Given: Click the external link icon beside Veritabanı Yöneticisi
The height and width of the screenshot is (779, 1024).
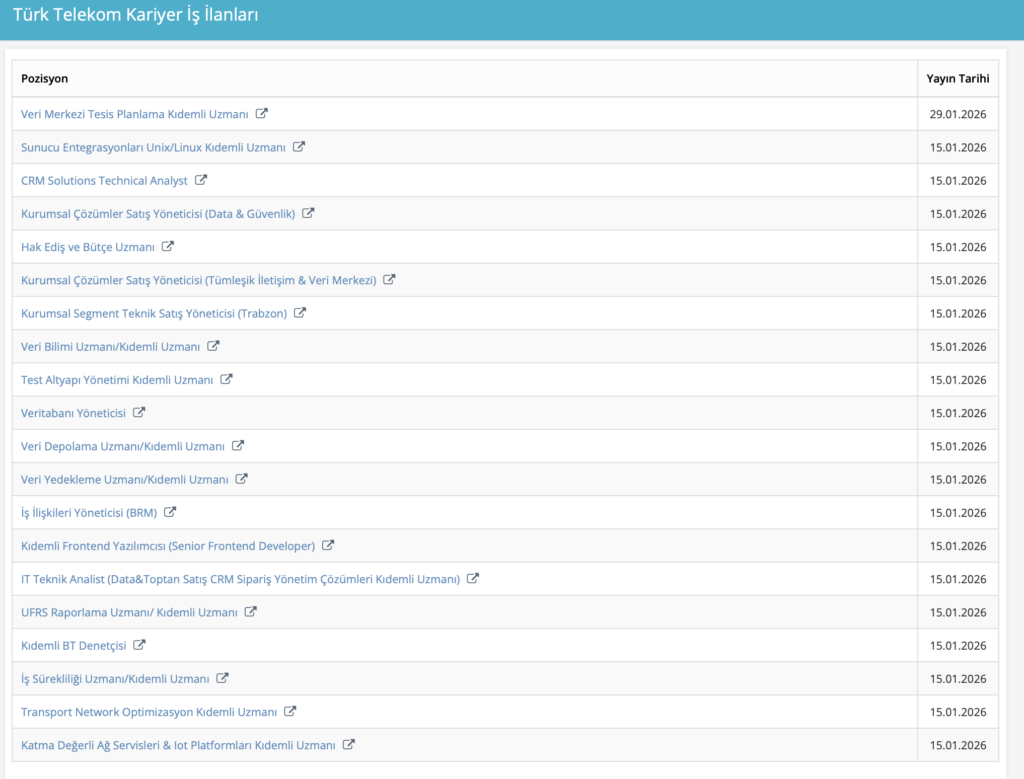Looking at the screenshot, I should (139, 412).
